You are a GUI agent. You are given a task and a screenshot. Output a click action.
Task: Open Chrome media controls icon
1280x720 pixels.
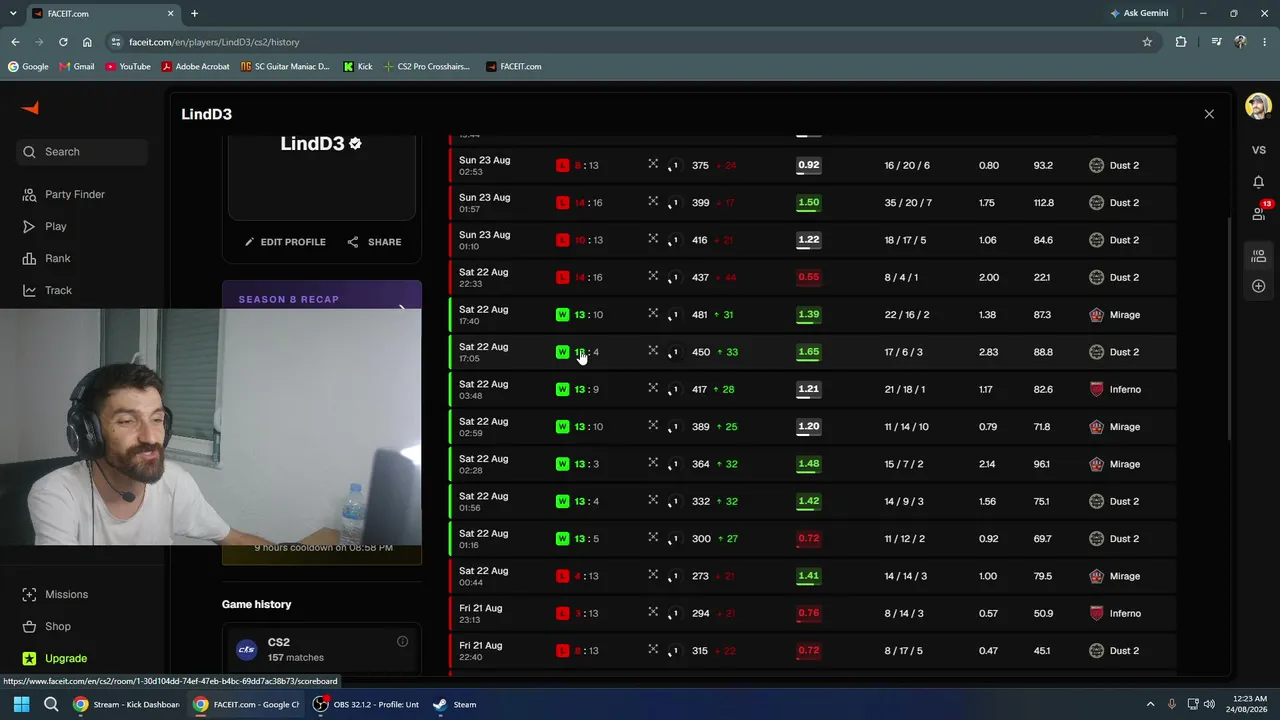tap(1216, 42)
